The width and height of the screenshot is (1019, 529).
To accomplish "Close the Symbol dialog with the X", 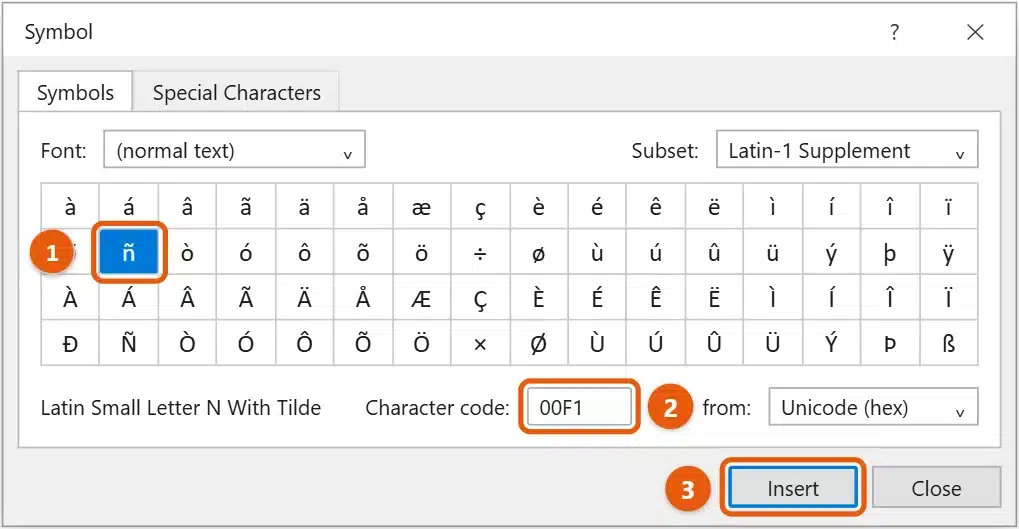I will [975, 32].
